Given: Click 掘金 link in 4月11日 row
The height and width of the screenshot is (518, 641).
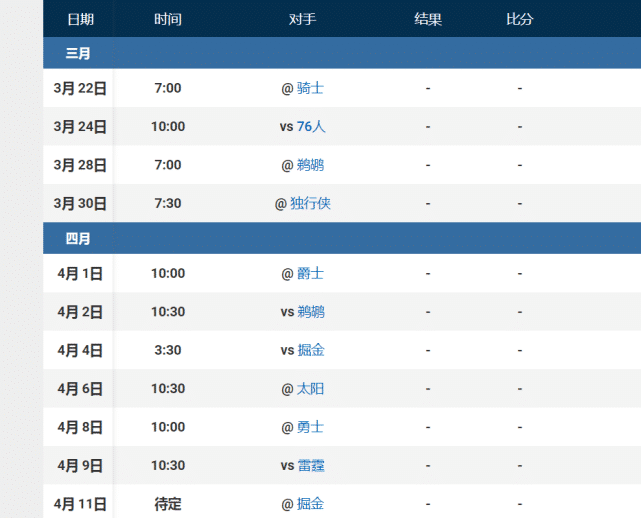Looking at the screenshot, I should (x=310, y=504).
